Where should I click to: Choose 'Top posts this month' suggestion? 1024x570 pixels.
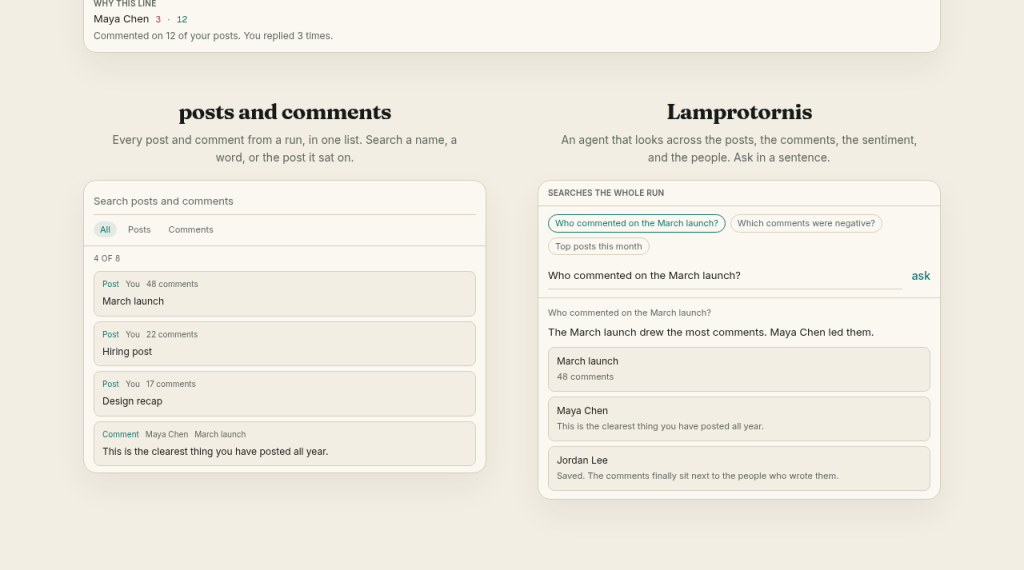(598, 246)
